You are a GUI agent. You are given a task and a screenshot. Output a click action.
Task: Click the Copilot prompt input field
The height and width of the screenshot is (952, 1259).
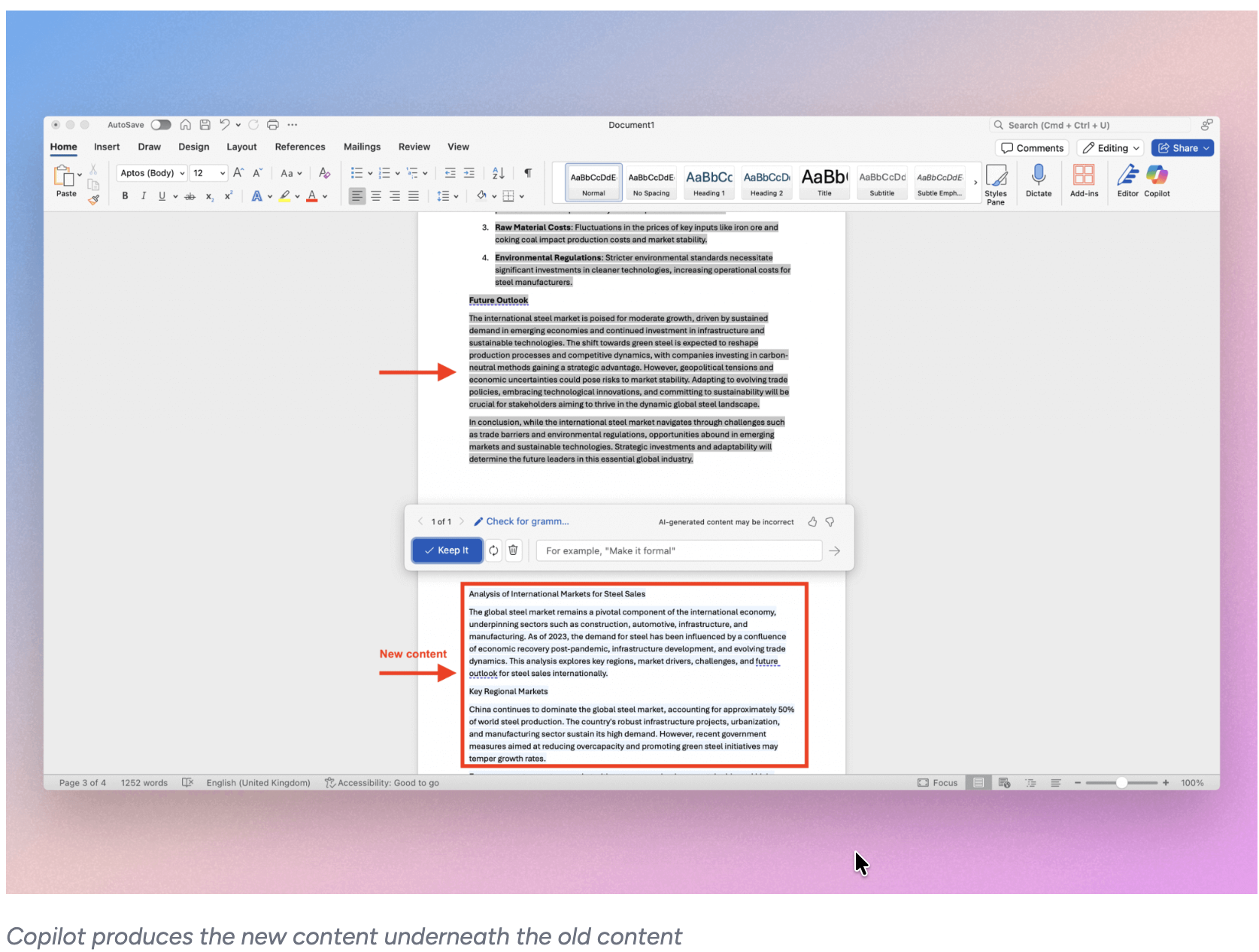pos(678,550)
